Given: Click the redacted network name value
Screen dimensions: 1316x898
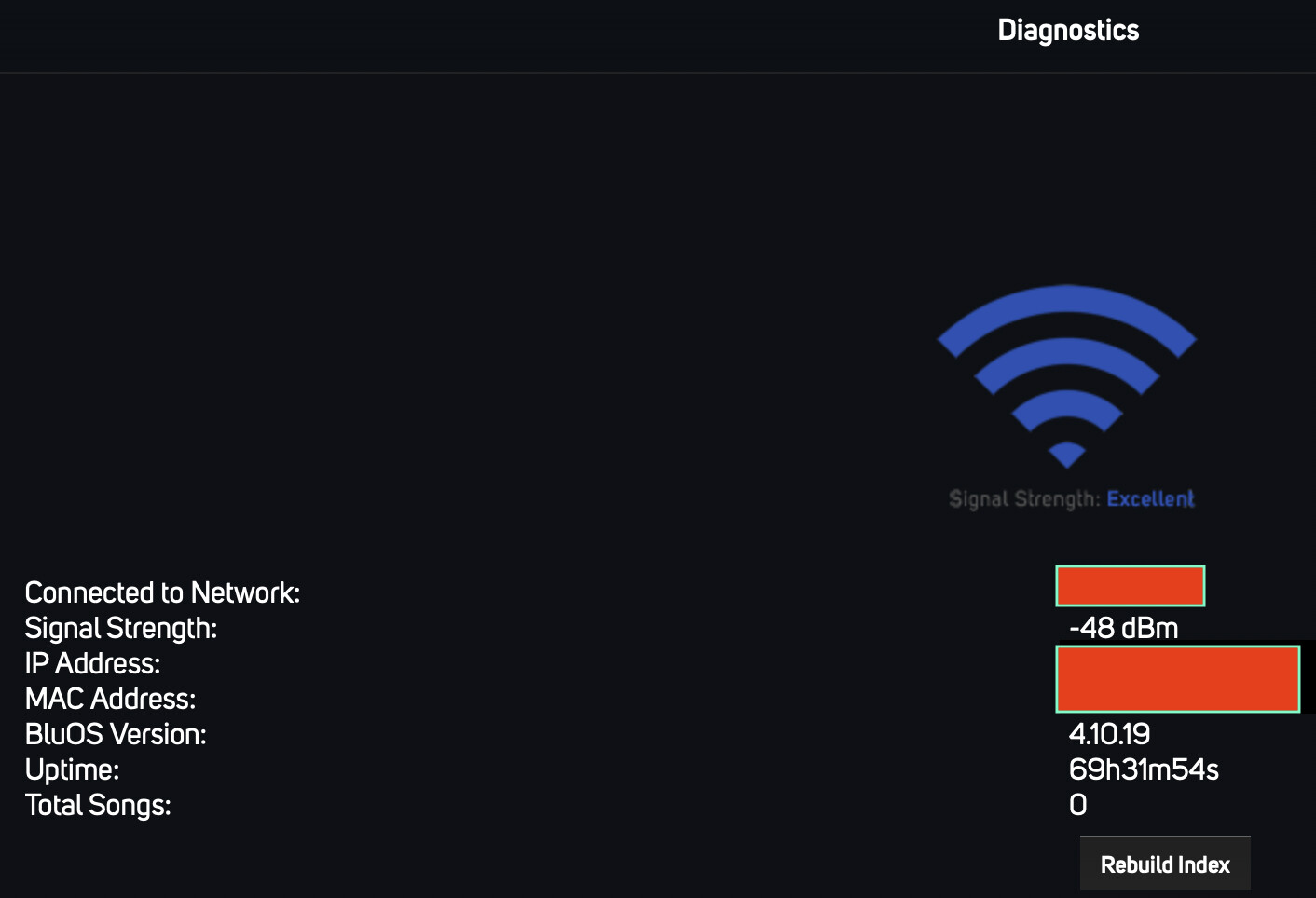Looking at the screenshot, I should [x=1130, y=586].
